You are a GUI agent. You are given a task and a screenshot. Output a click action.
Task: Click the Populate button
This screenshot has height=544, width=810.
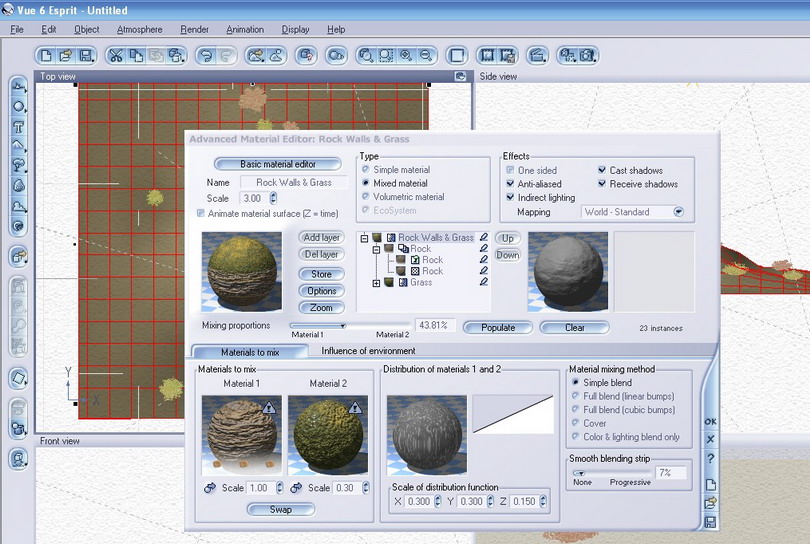pos(498,328)
